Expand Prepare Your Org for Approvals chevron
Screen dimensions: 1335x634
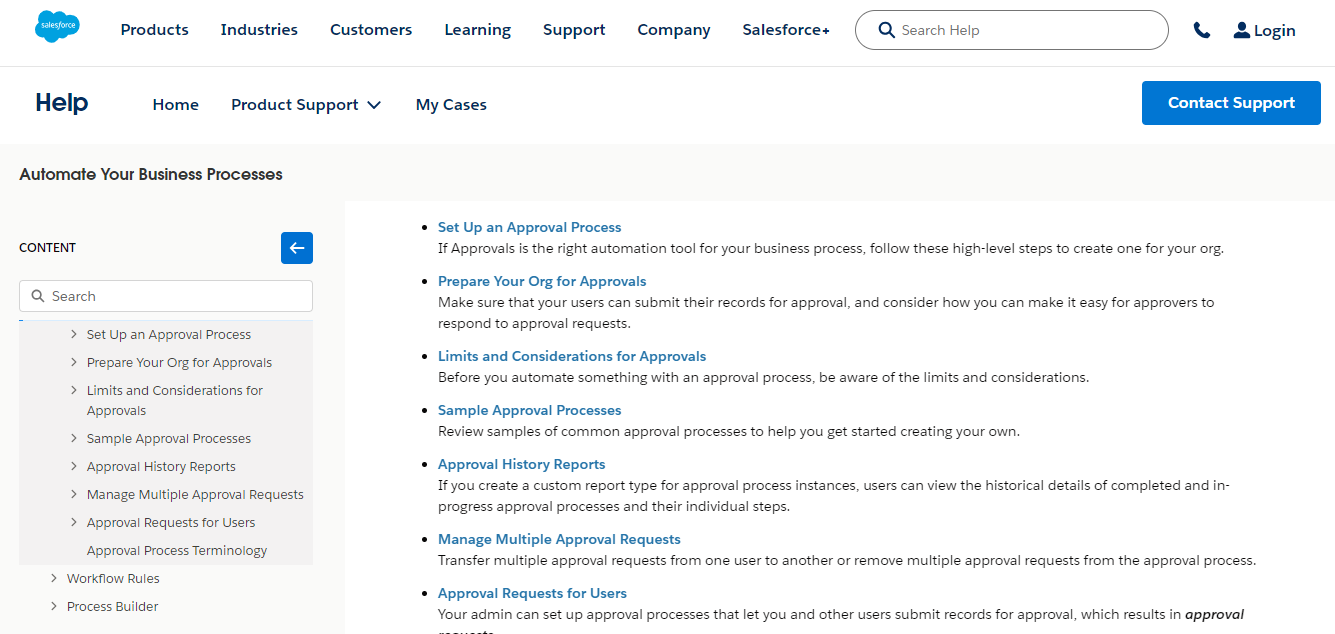point(74,362)
